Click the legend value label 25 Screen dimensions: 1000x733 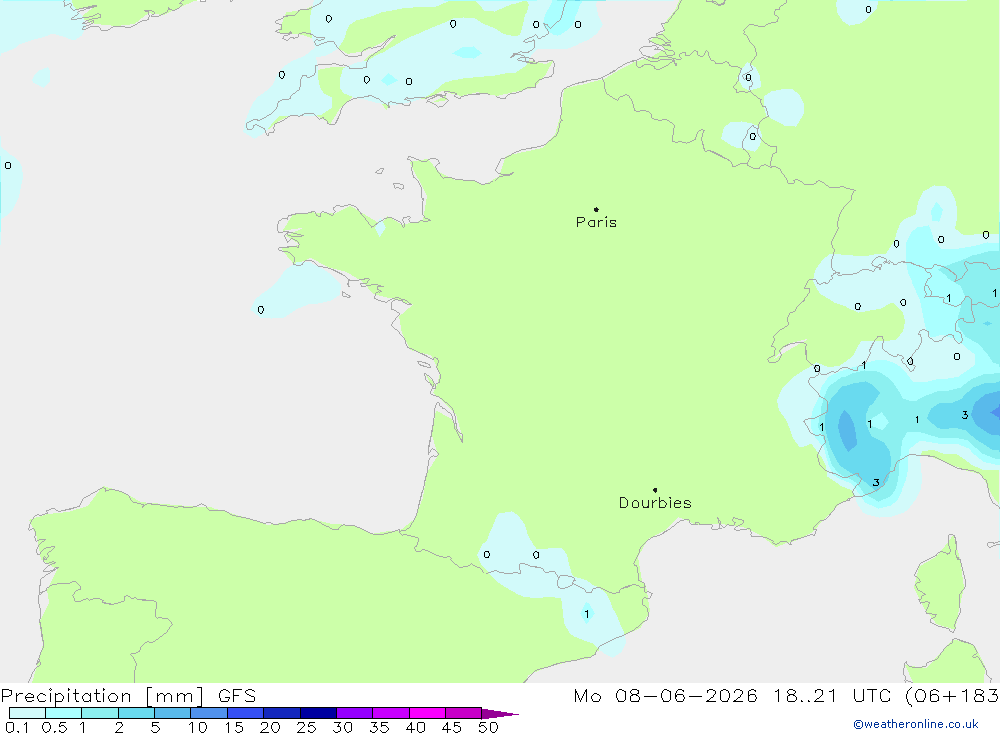[x=306, y=727]
